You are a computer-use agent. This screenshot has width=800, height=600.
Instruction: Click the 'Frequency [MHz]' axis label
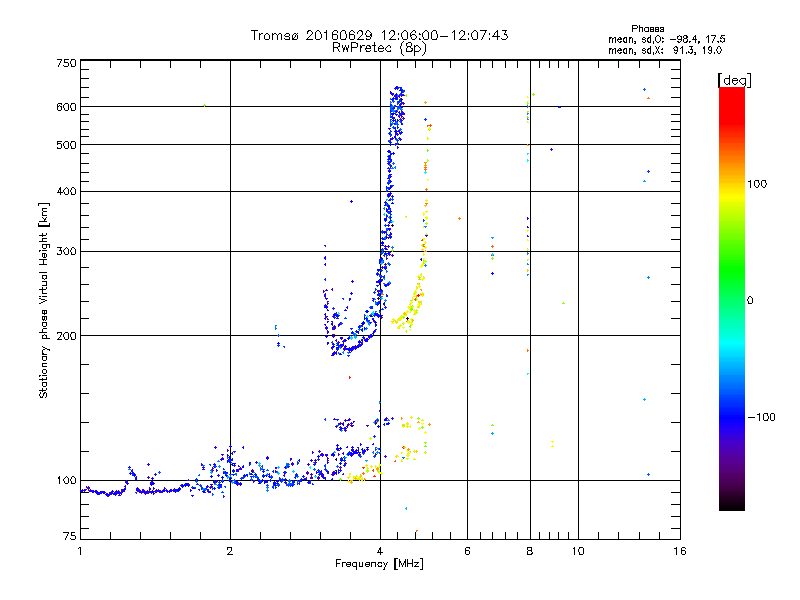pyautogui.click(x=379, y=564)
